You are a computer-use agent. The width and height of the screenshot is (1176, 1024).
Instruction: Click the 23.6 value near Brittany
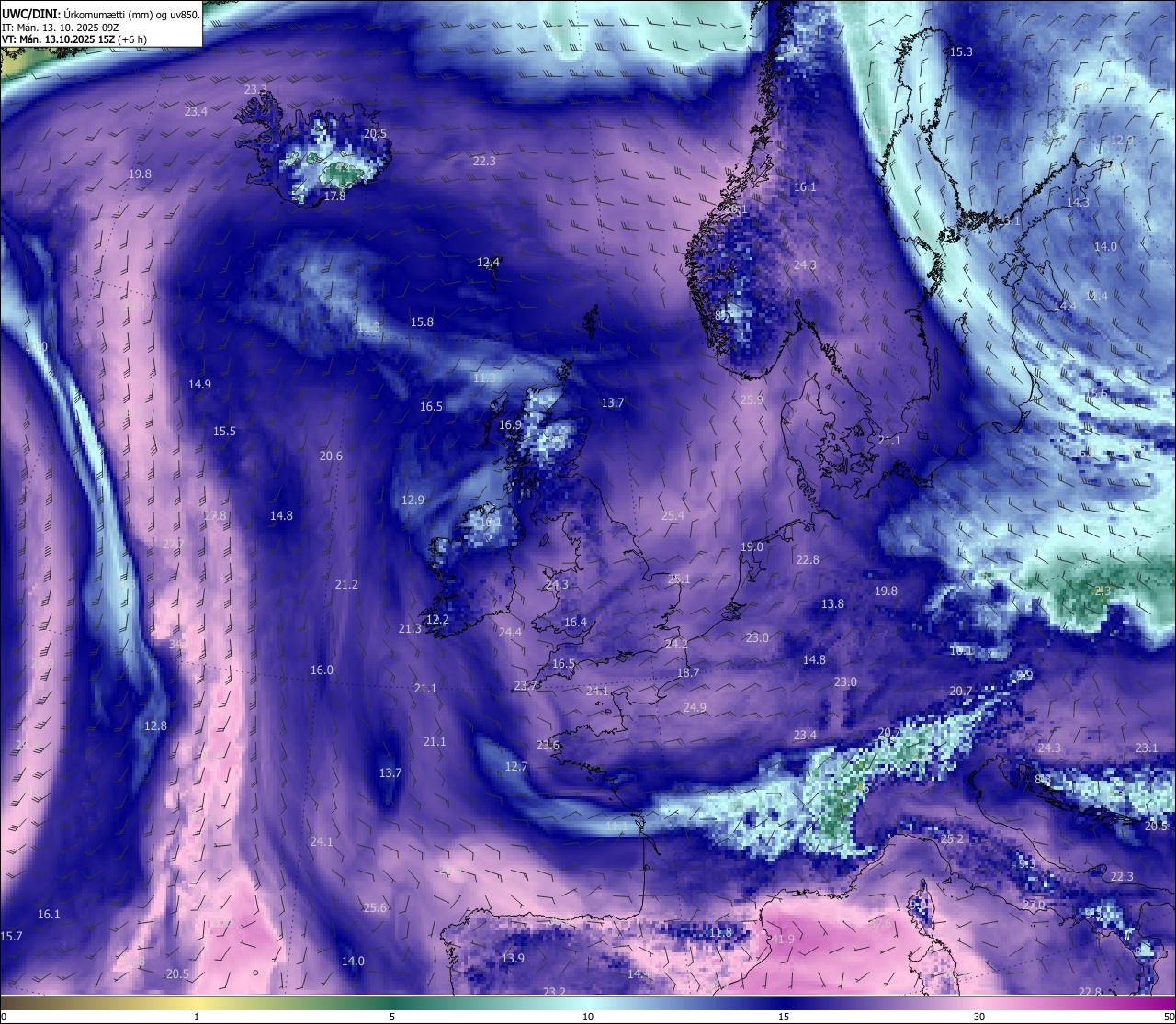pos(548,745)
